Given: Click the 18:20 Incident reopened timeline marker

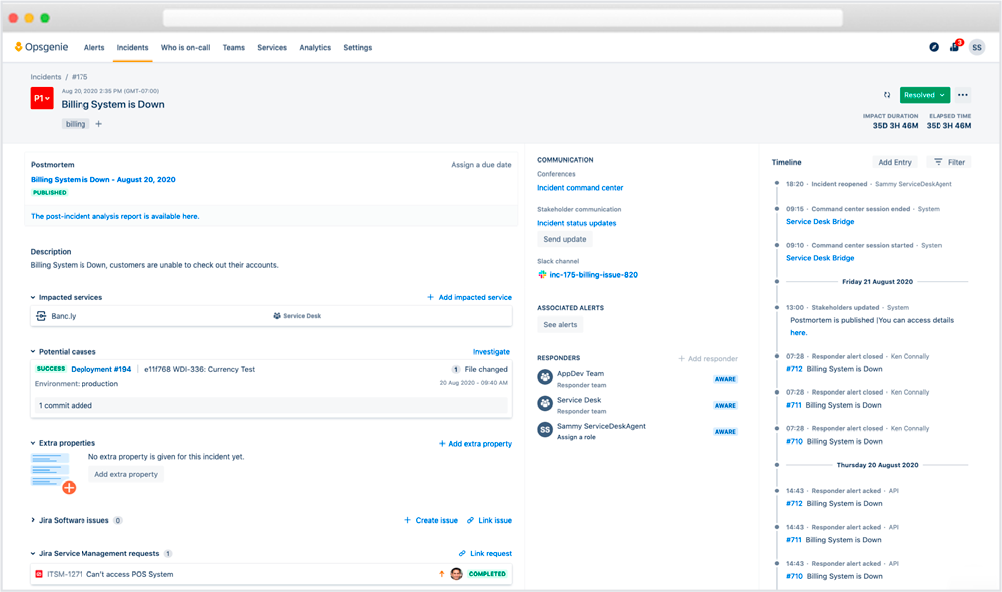Looking at the screenshot, I should 777,183.
